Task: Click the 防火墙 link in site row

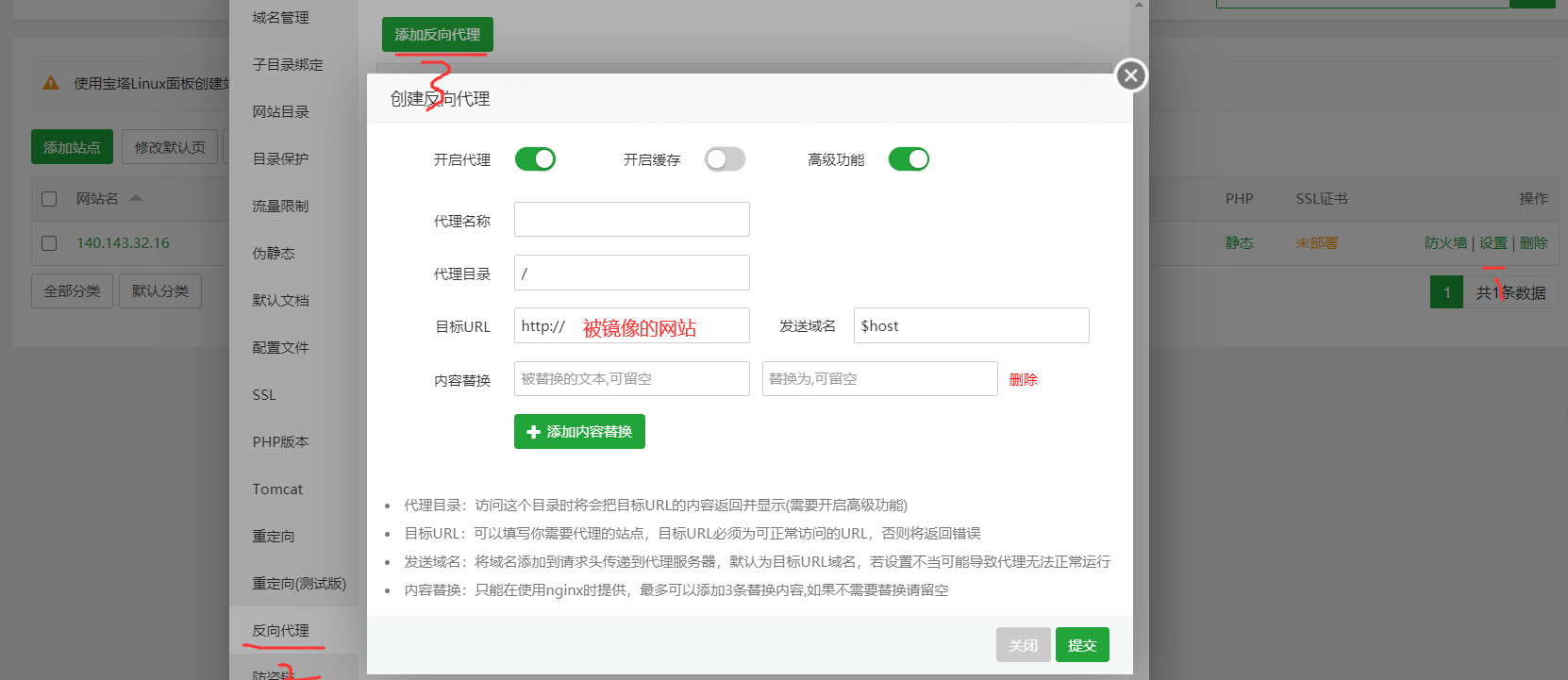Action: pos(1445,243)
